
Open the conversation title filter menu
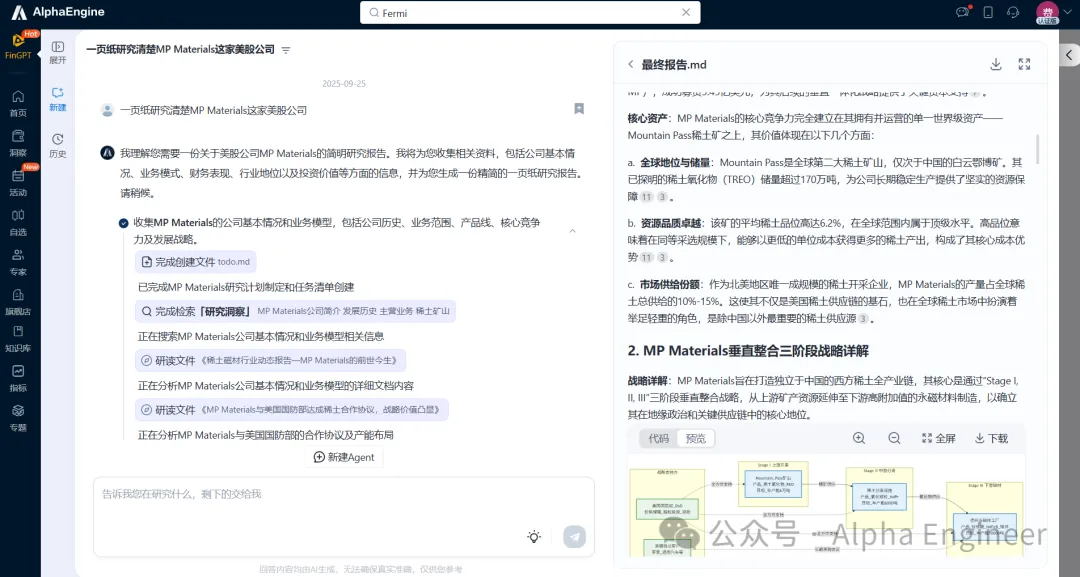286,50
